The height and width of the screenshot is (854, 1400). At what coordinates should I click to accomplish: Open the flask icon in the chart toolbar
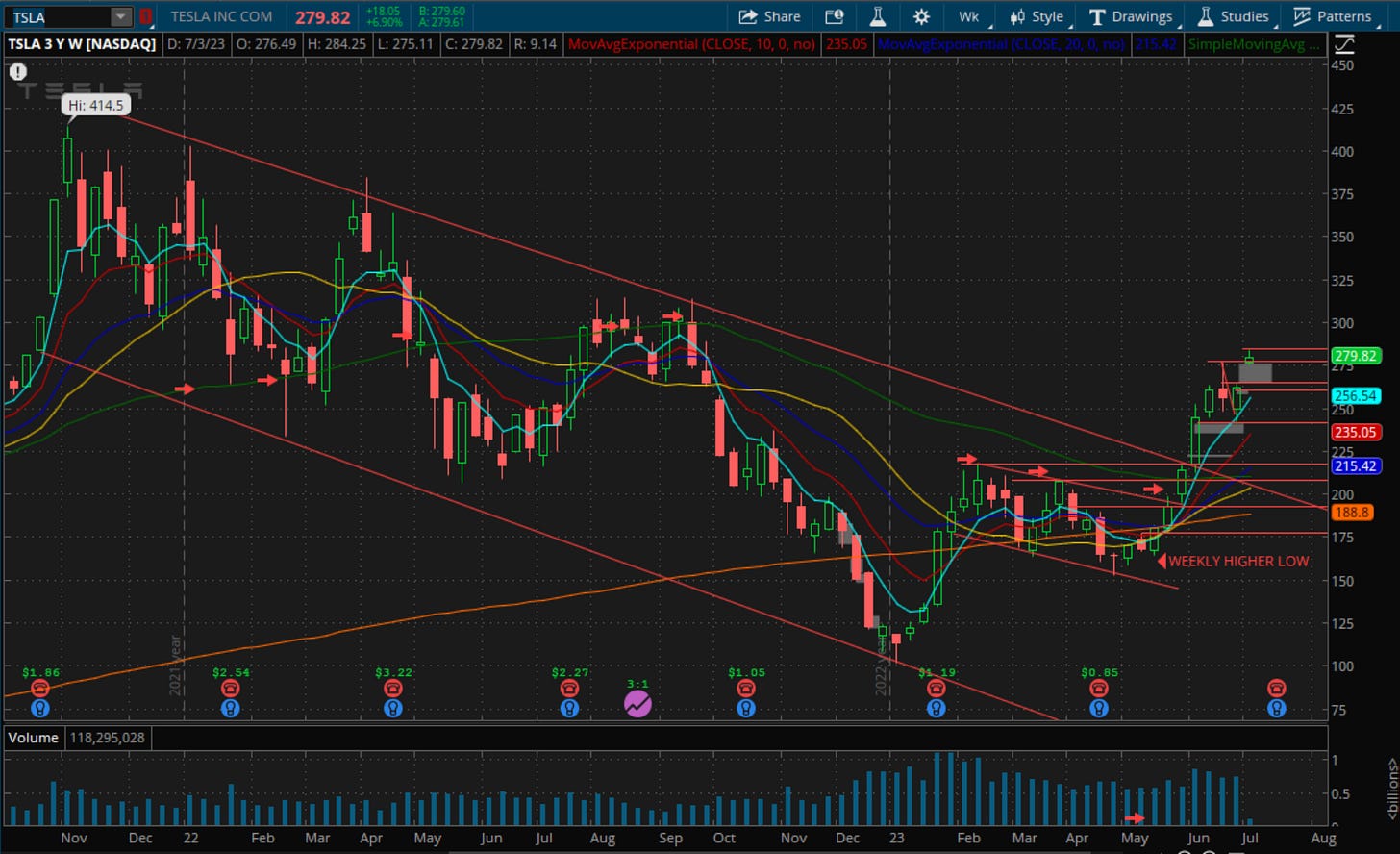(x=877, y=16)
